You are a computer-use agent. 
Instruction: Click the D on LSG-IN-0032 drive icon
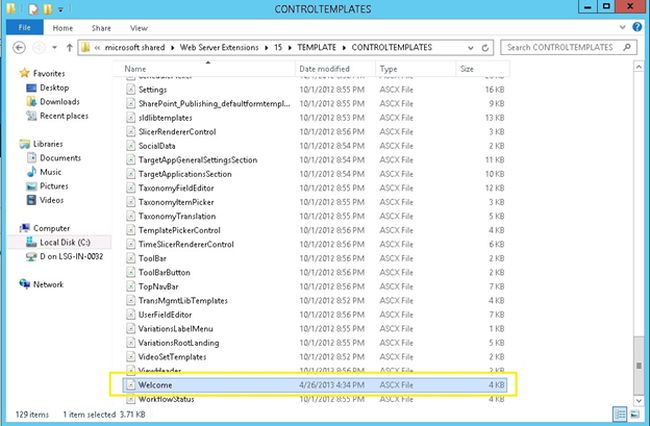coord(31,257)
